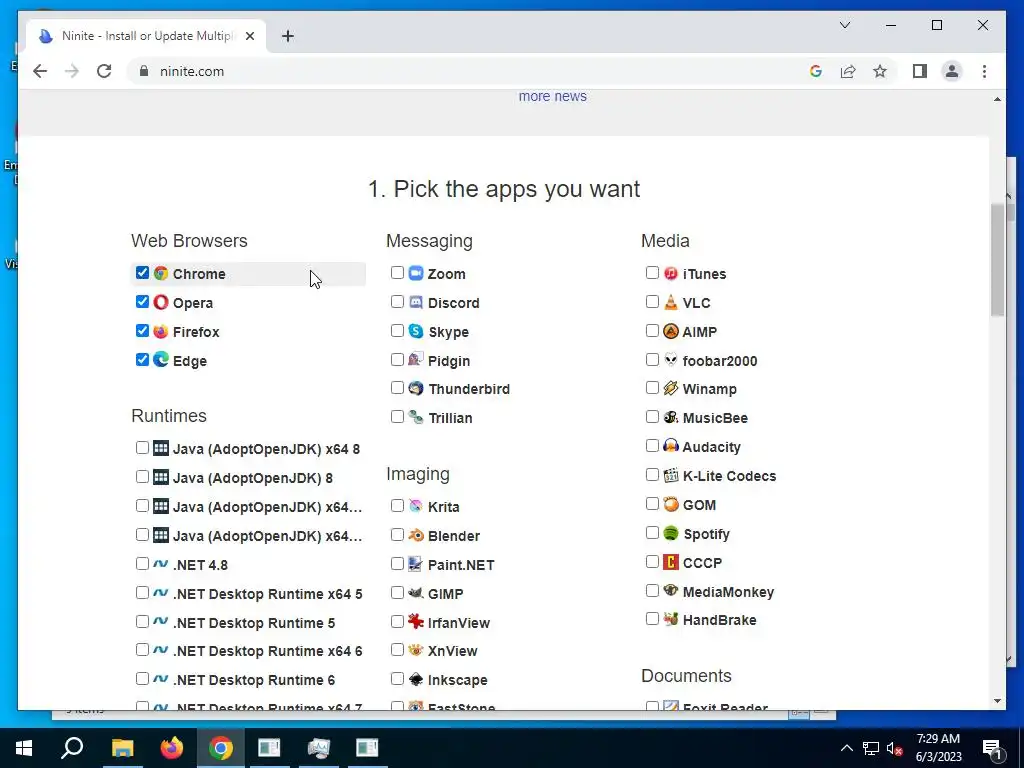
Task: Follow the 'more news' link
Action: tap(552, 96)
